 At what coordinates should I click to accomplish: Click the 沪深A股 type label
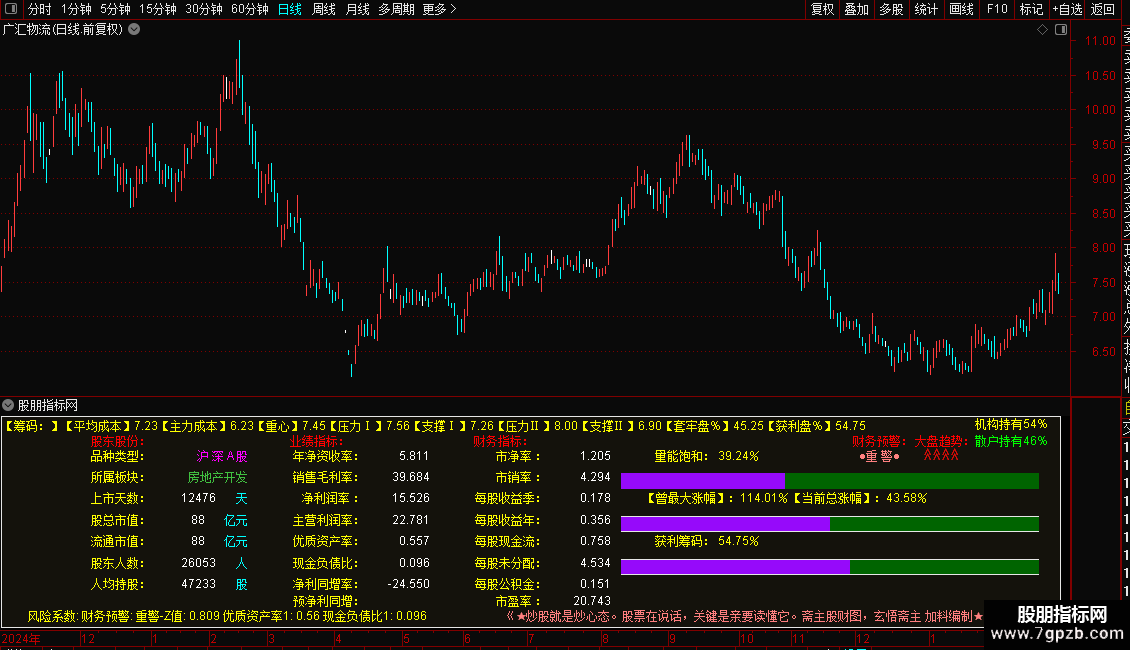(x=222, y=456)
